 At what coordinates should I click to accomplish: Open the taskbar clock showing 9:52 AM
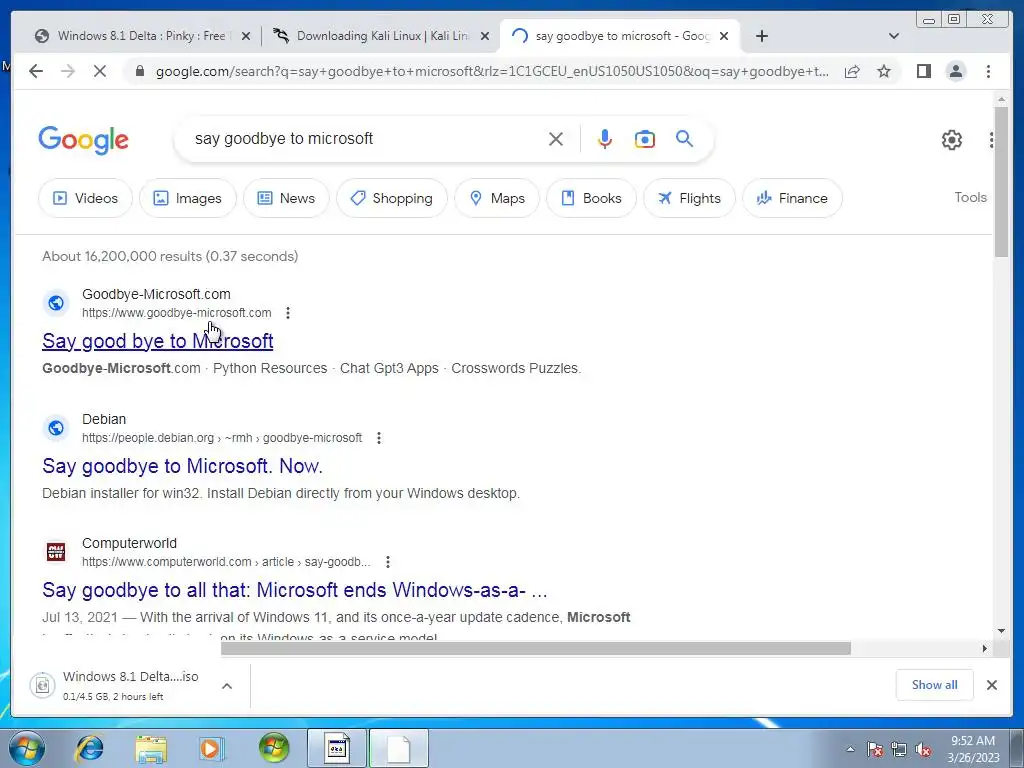coord(973,749)
